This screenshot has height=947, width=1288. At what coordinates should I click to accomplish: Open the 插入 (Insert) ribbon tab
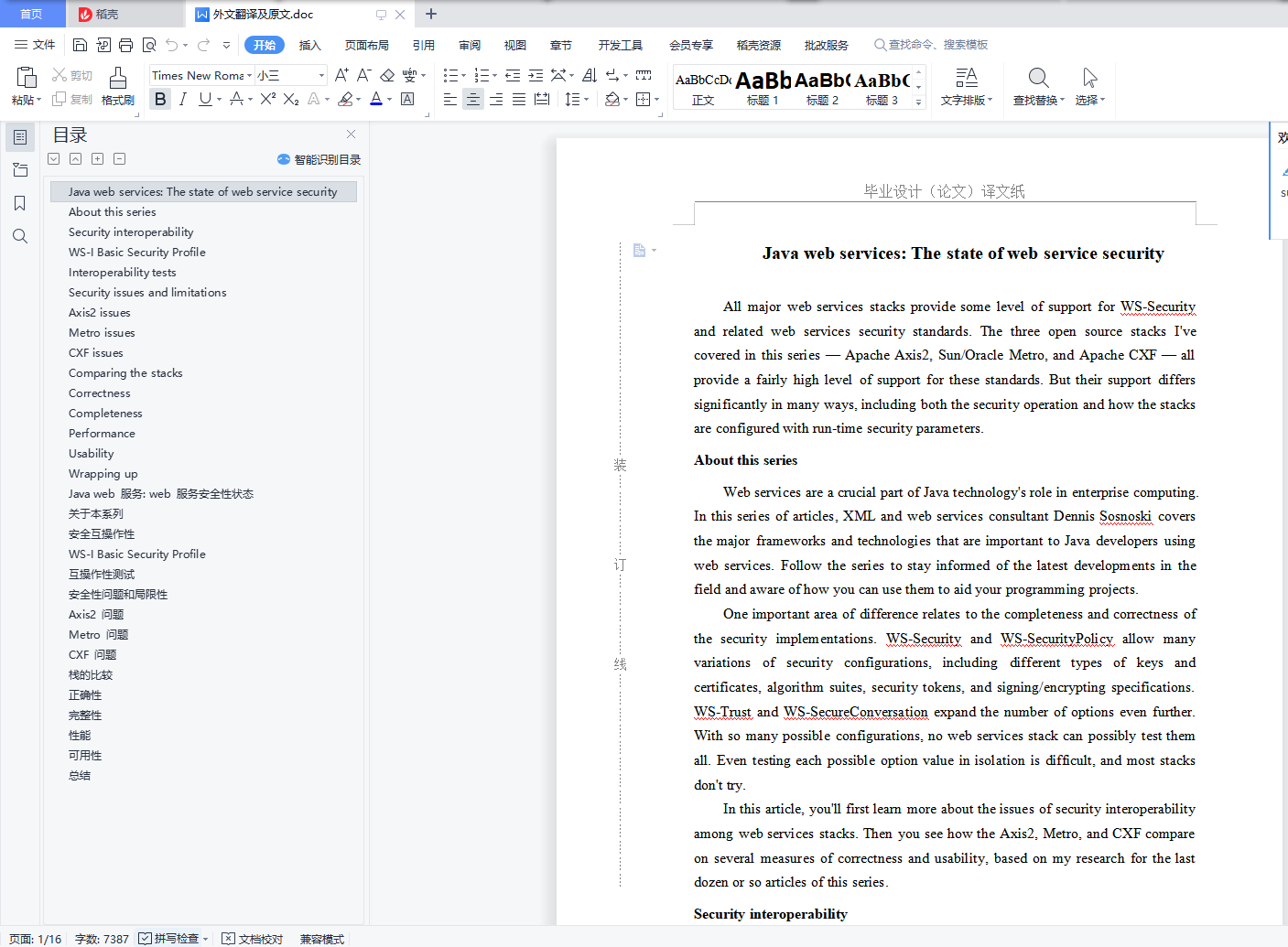tap(310, 45)
